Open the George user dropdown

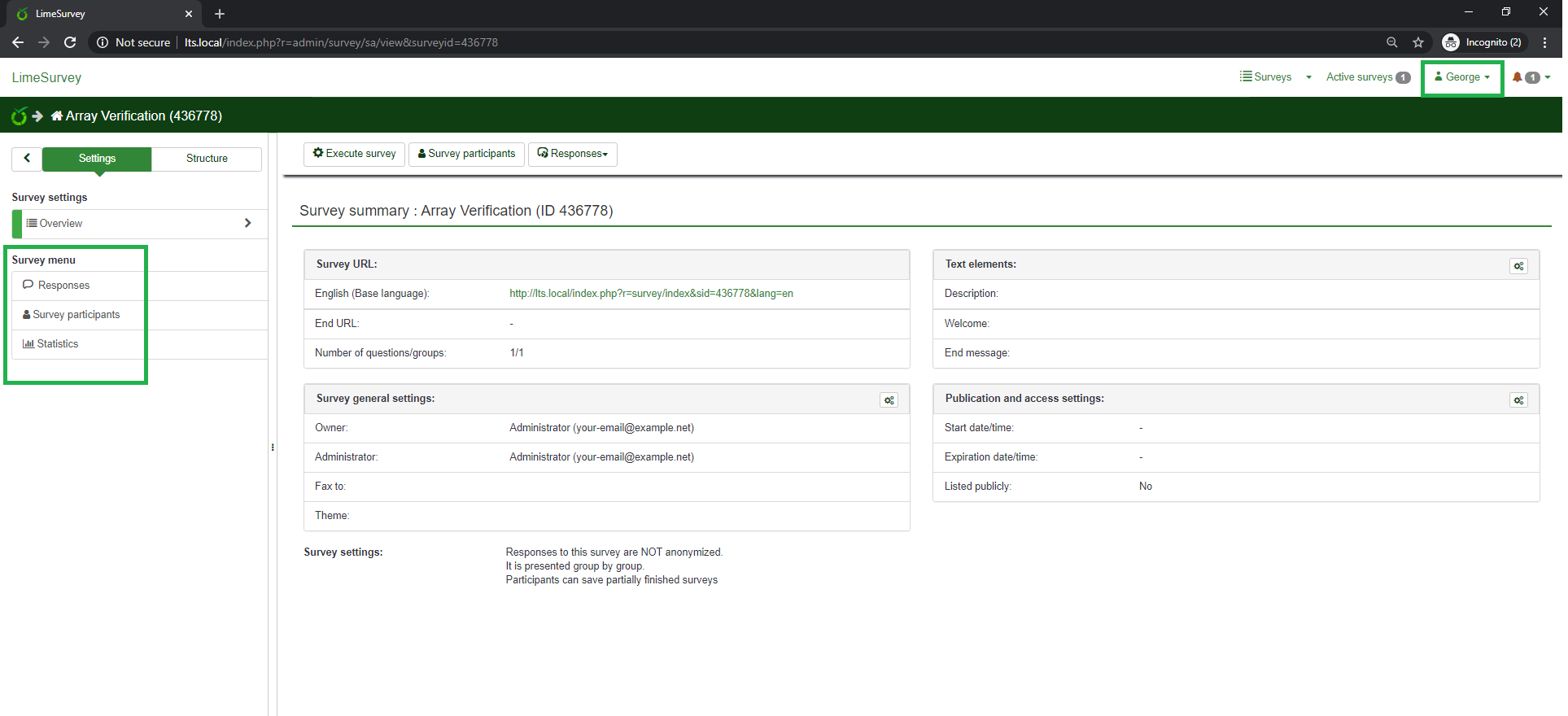1462,77
